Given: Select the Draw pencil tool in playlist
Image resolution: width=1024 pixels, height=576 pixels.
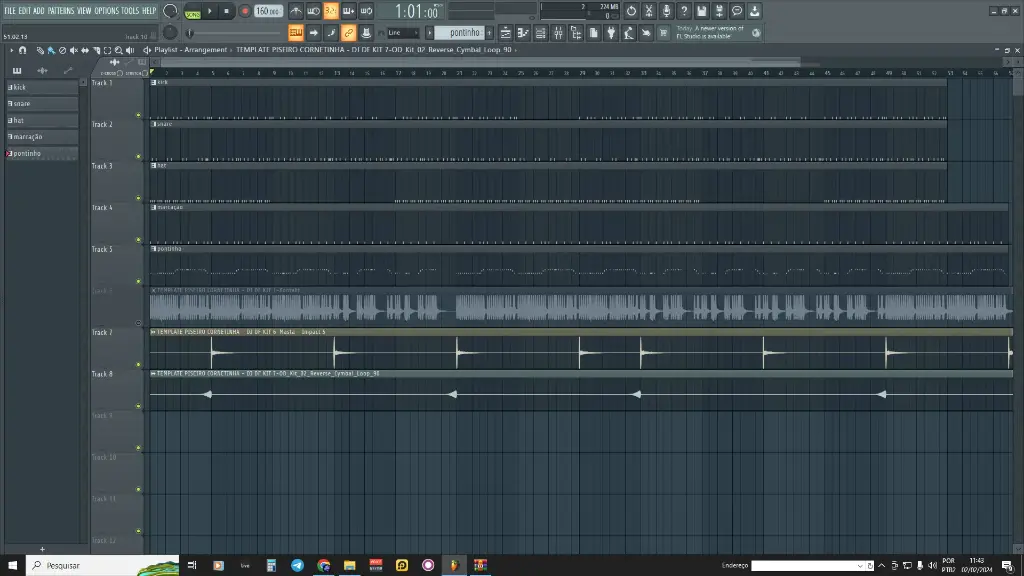Looking at the screenshot, I should point(40,50).
